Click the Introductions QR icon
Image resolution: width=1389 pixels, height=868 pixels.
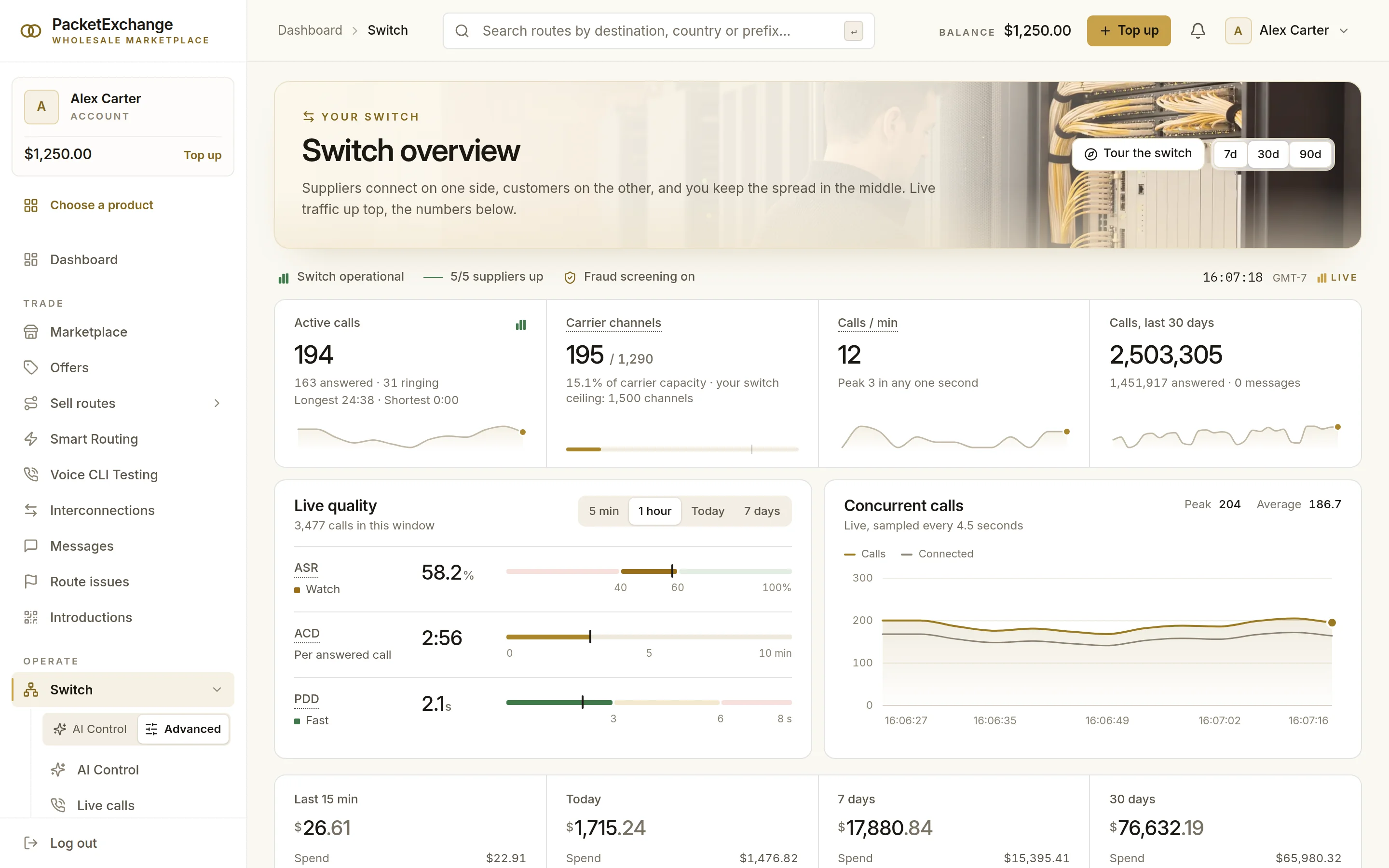click(x=31, y=617)
